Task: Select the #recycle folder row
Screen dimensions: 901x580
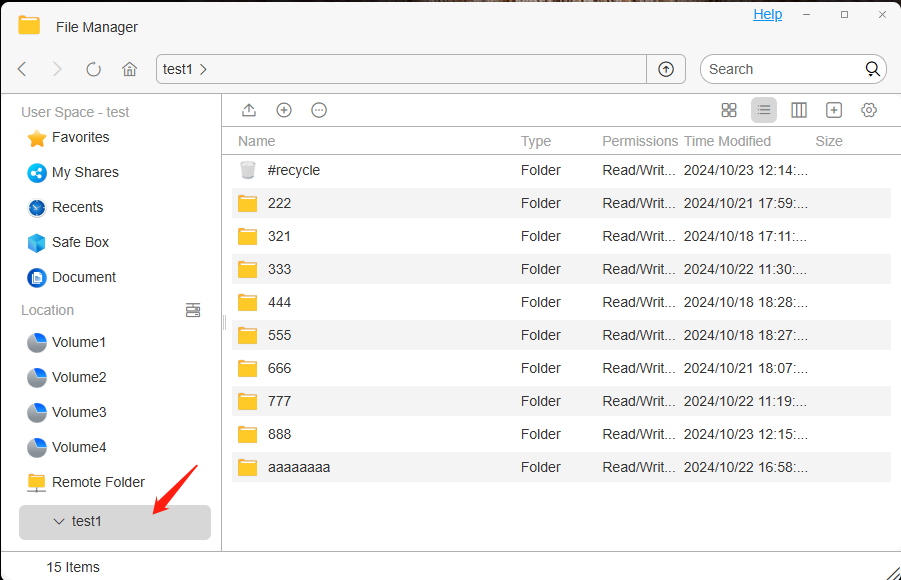Action: (x=561, y=170)
